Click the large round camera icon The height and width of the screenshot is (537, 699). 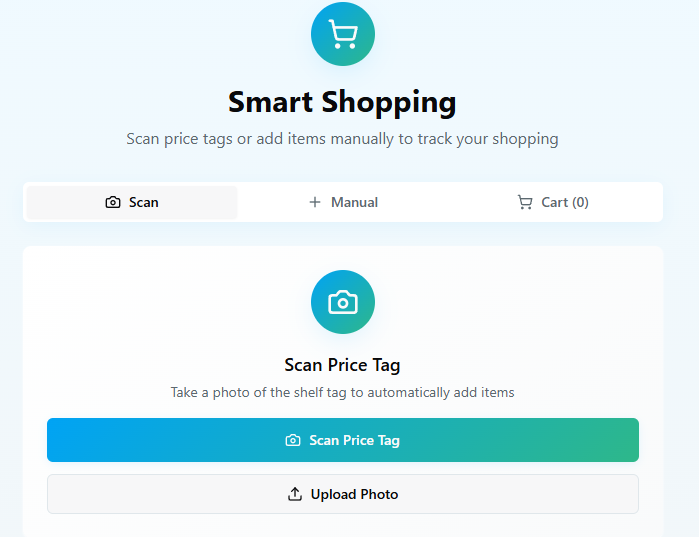point(343,302)
